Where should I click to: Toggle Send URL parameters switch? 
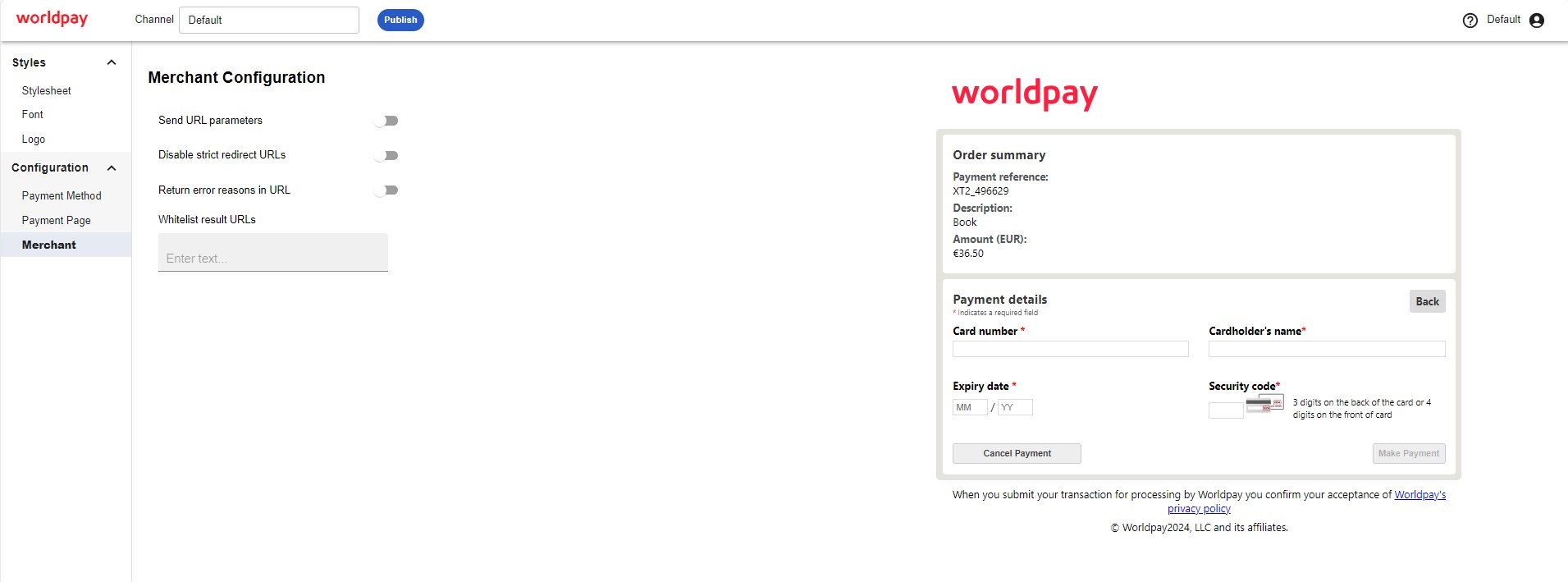pos(386,121)
